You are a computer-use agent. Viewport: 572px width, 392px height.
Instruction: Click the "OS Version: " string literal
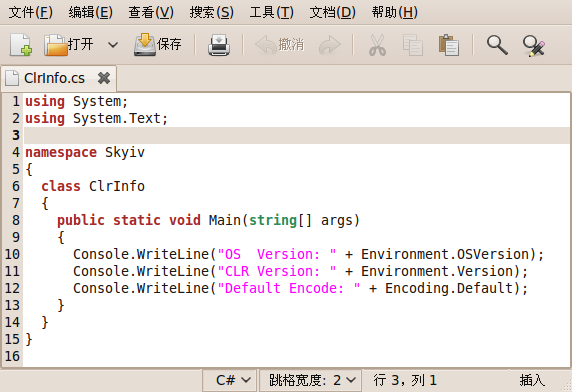(277, 254)
